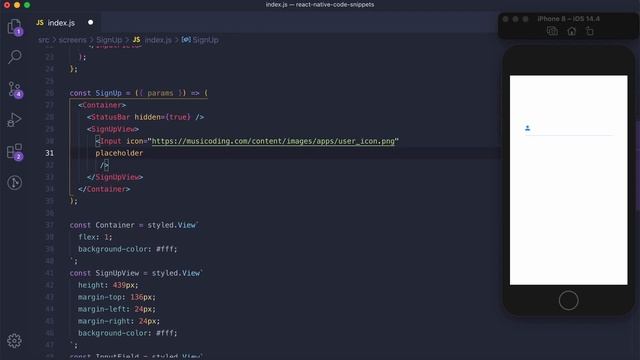The height and width of the screenshot is (360, 640).
Task: Rotate the simulator with the rotate icon
Action: (590, 31)
